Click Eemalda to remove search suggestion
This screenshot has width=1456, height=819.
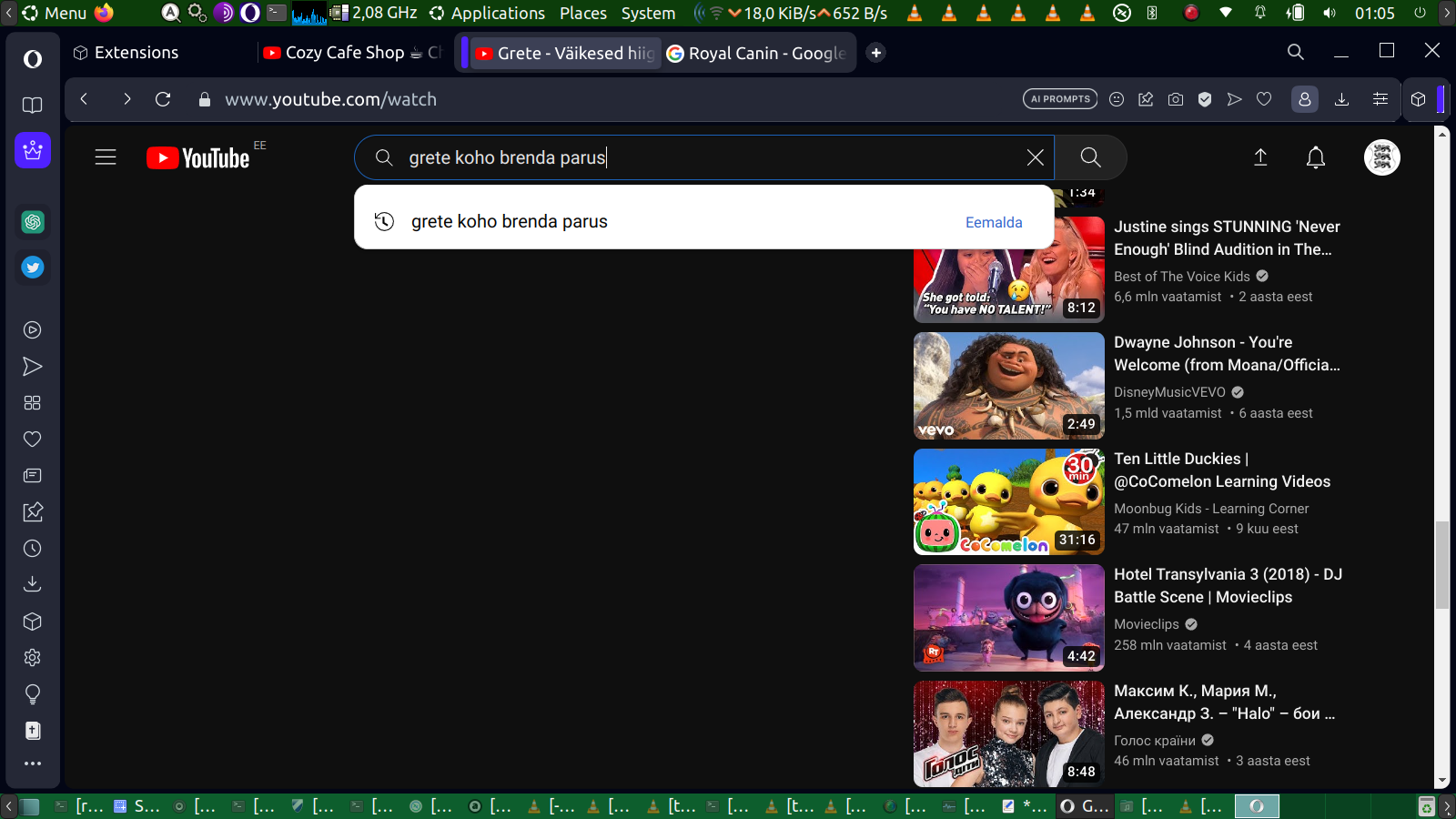point(994,222)
